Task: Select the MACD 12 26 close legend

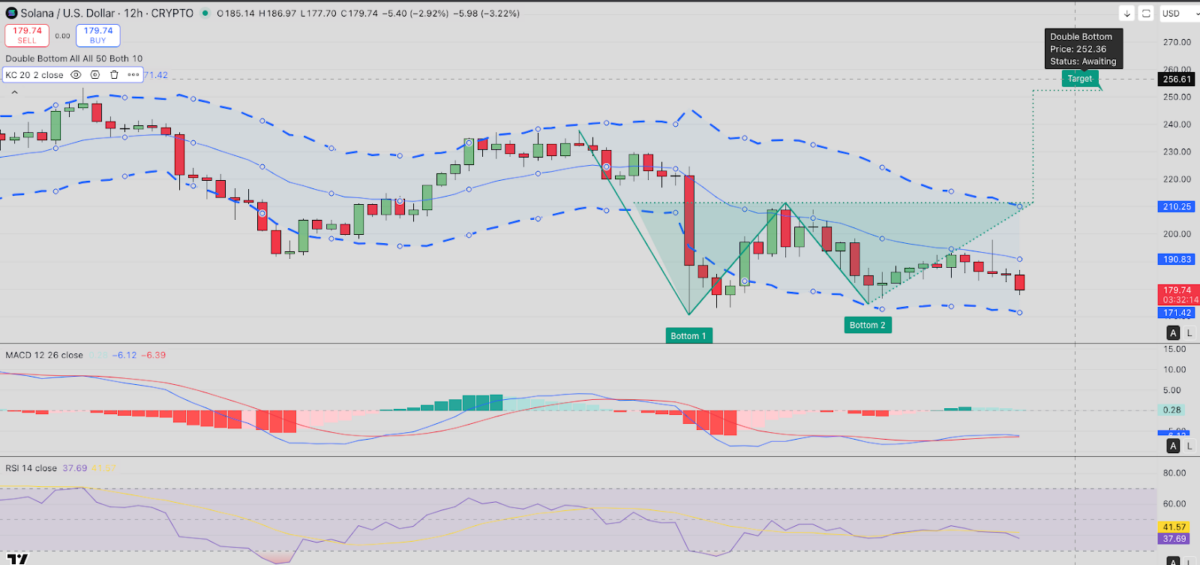Action: [44, 355]
